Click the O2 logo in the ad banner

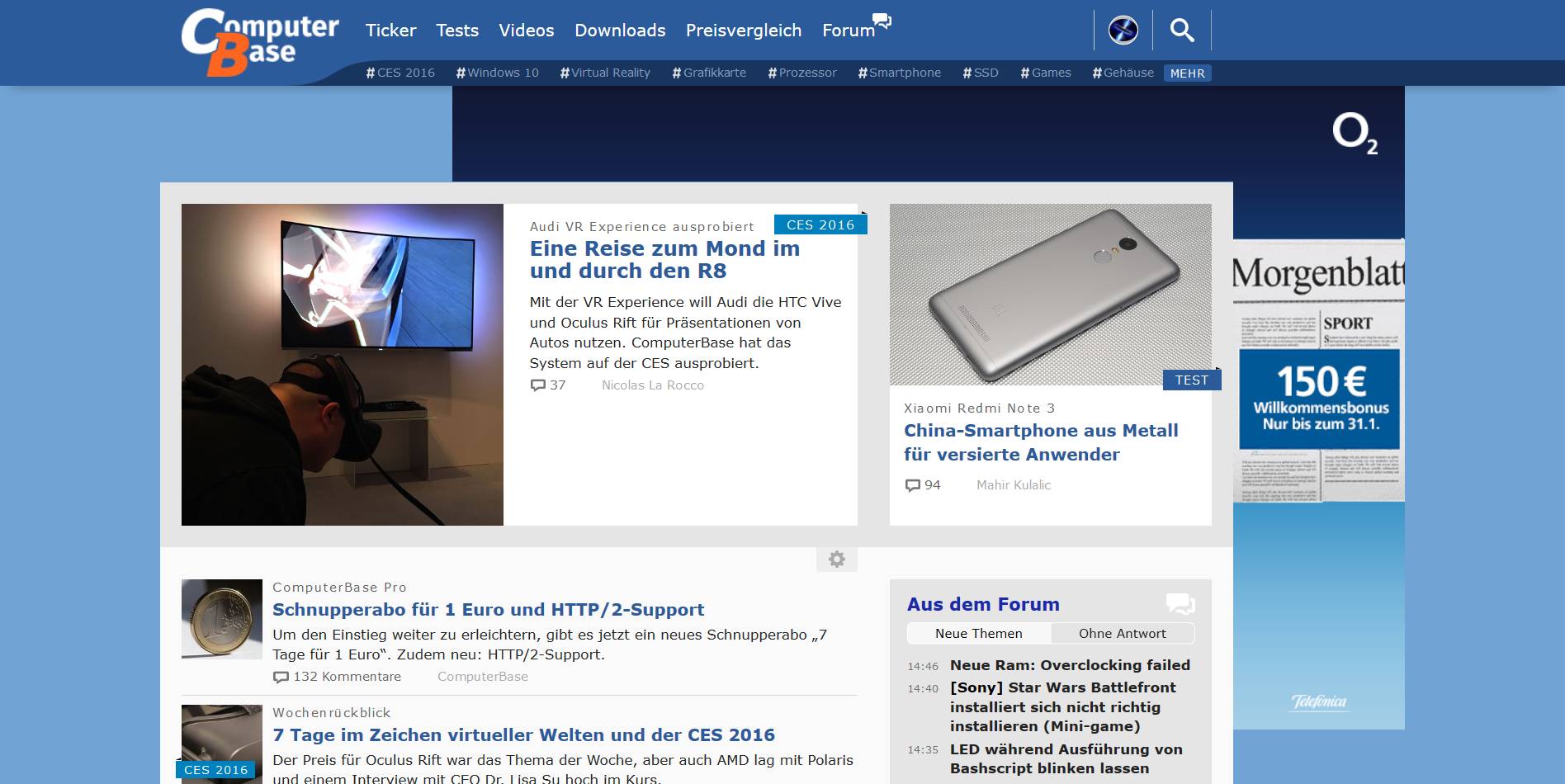click(x=1355, y=134)
